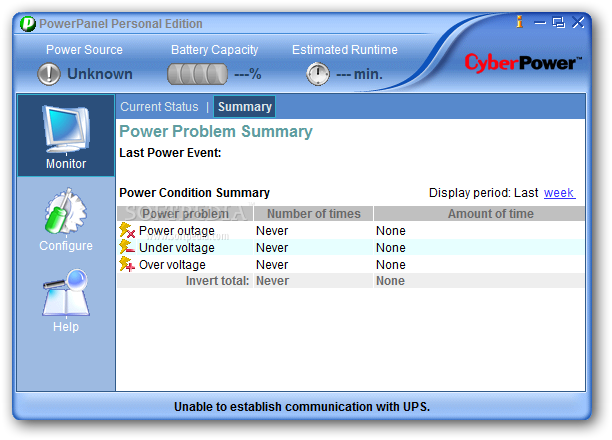The width and height of the screenshot is (612, 440).
Task: Open the Configure section
Action: (66, 220)
